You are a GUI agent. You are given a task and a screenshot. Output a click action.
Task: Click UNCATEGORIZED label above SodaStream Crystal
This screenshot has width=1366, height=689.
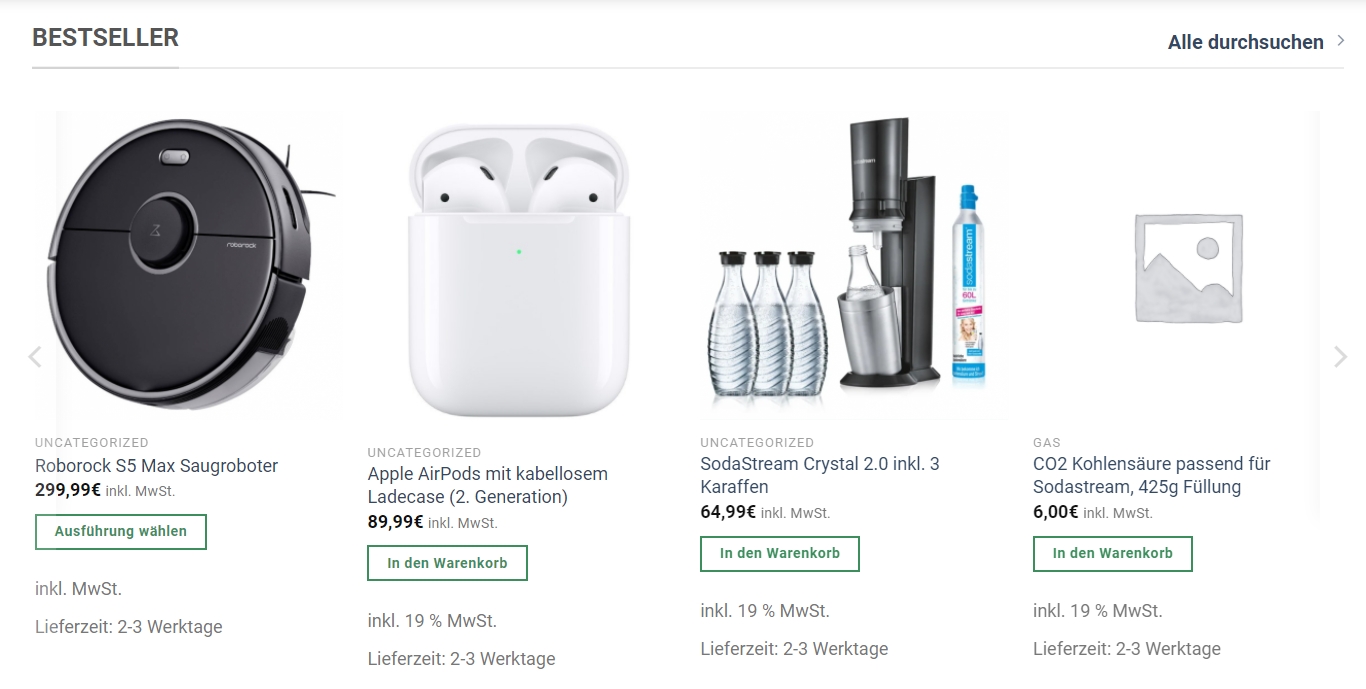[x=757, y=442]
